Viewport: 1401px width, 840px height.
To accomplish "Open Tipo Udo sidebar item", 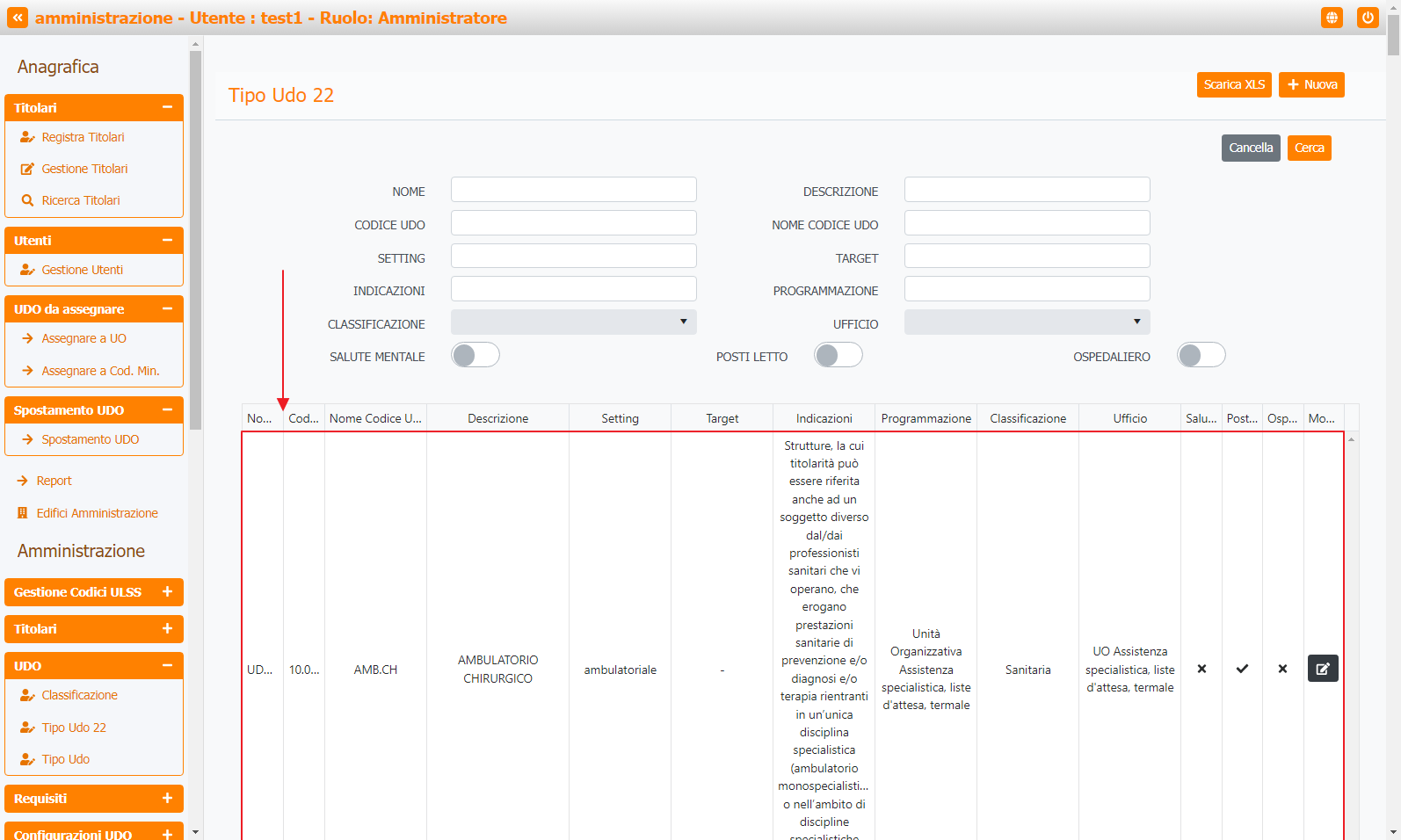I will pos(65,759).
